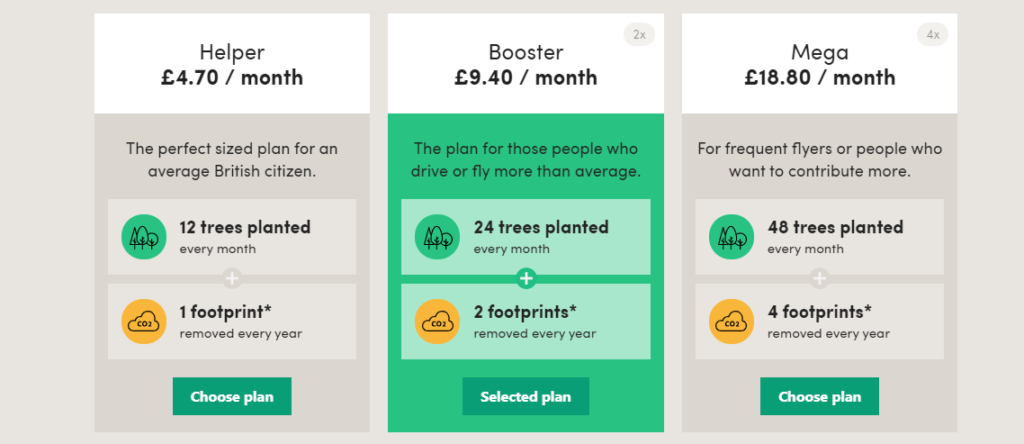This screenshot has width=1024, height=444.
Task: Click the trees icon in Helper plan
Action: (144, 237)
